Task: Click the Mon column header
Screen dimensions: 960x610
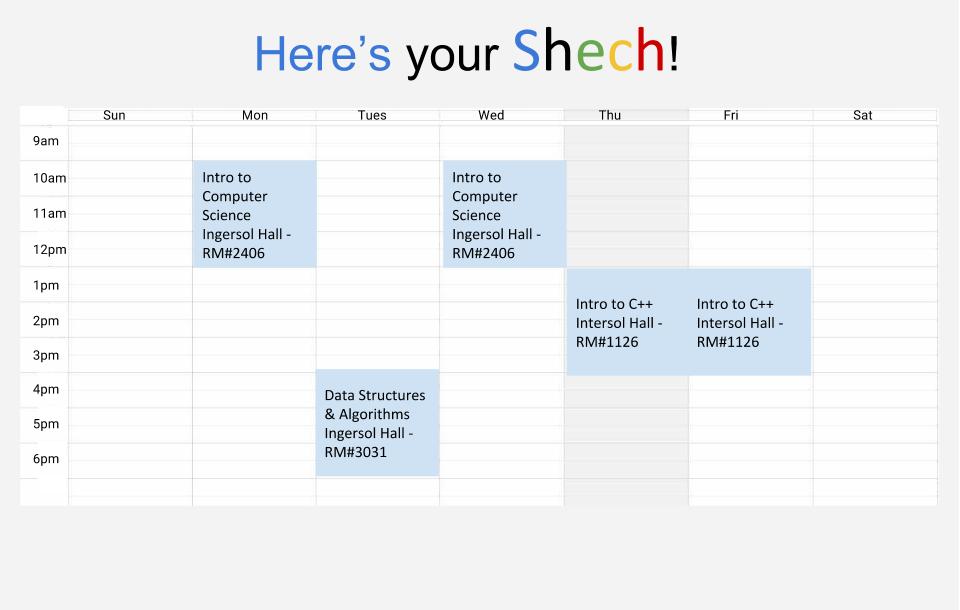Action: click(255, 115)
